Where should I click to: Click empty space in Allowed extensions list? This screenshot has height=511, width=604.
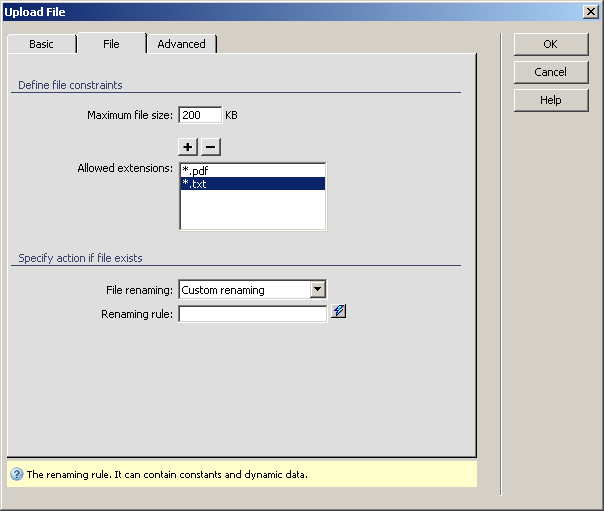[x=252, y=211]
